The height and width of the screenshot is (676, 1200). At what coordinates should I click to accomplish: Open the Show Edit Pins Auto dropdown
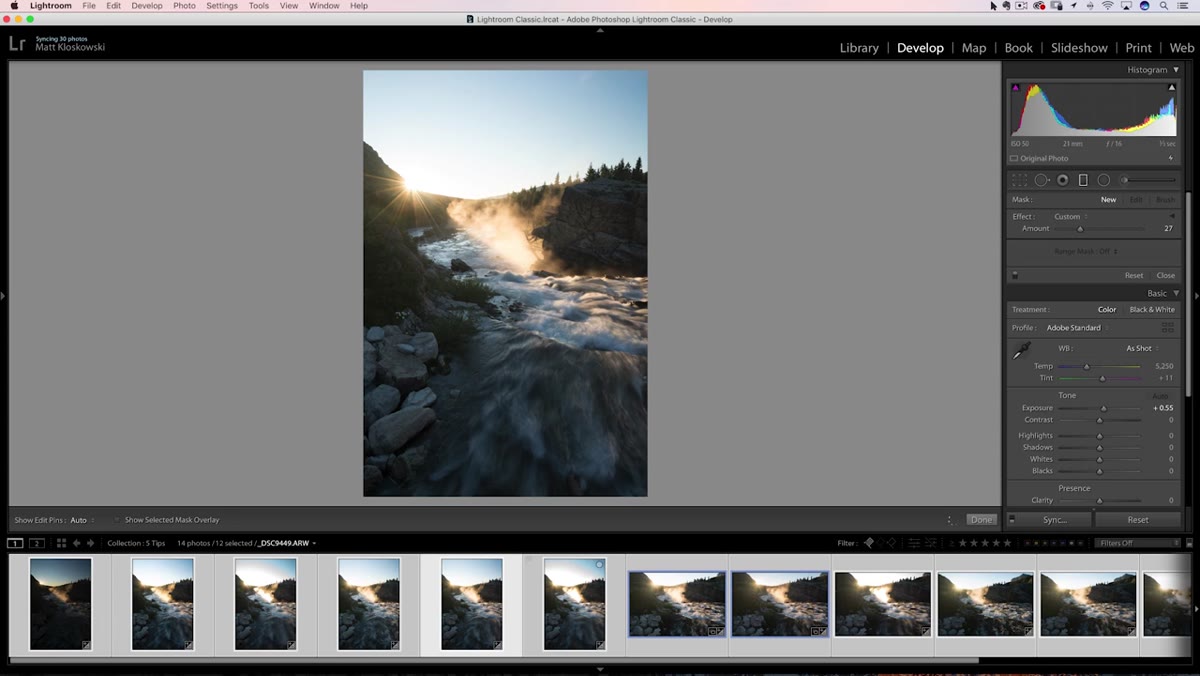82,520
